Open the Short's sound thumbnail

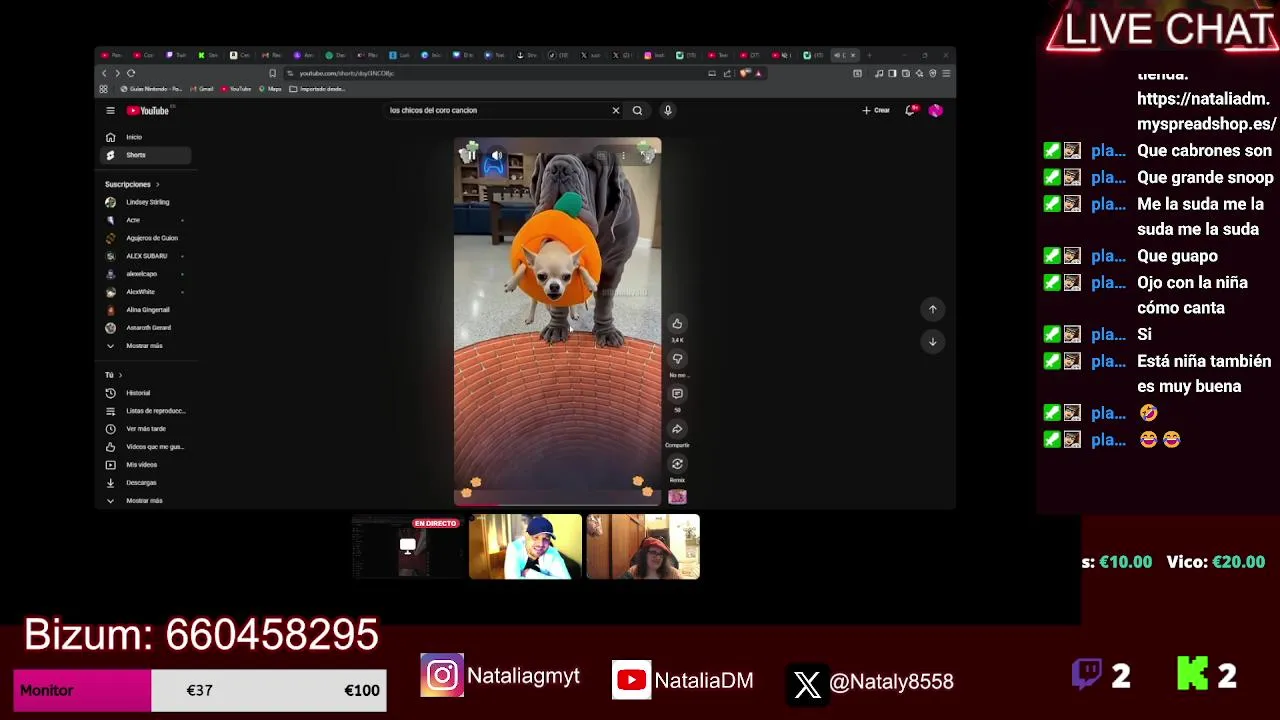(x=677, y=497)
